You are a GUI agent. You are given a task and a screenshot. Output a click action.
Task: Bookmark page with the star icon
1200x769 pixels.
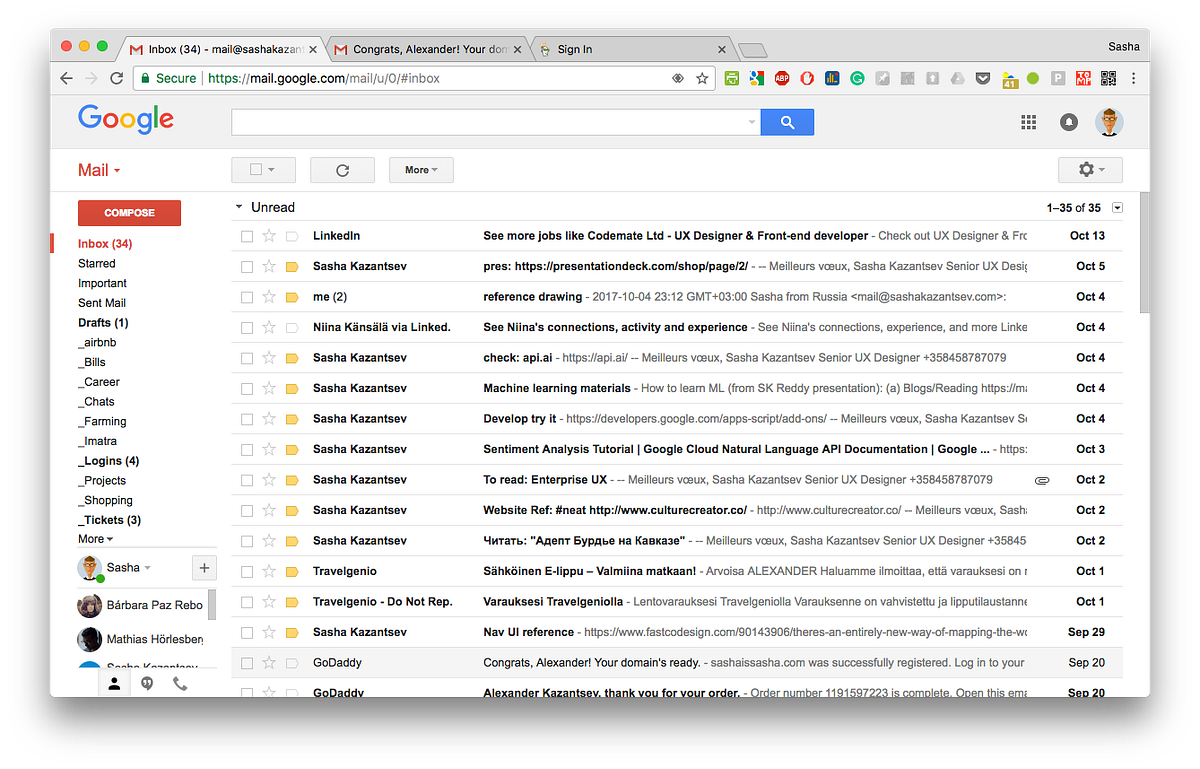(702, 78)
